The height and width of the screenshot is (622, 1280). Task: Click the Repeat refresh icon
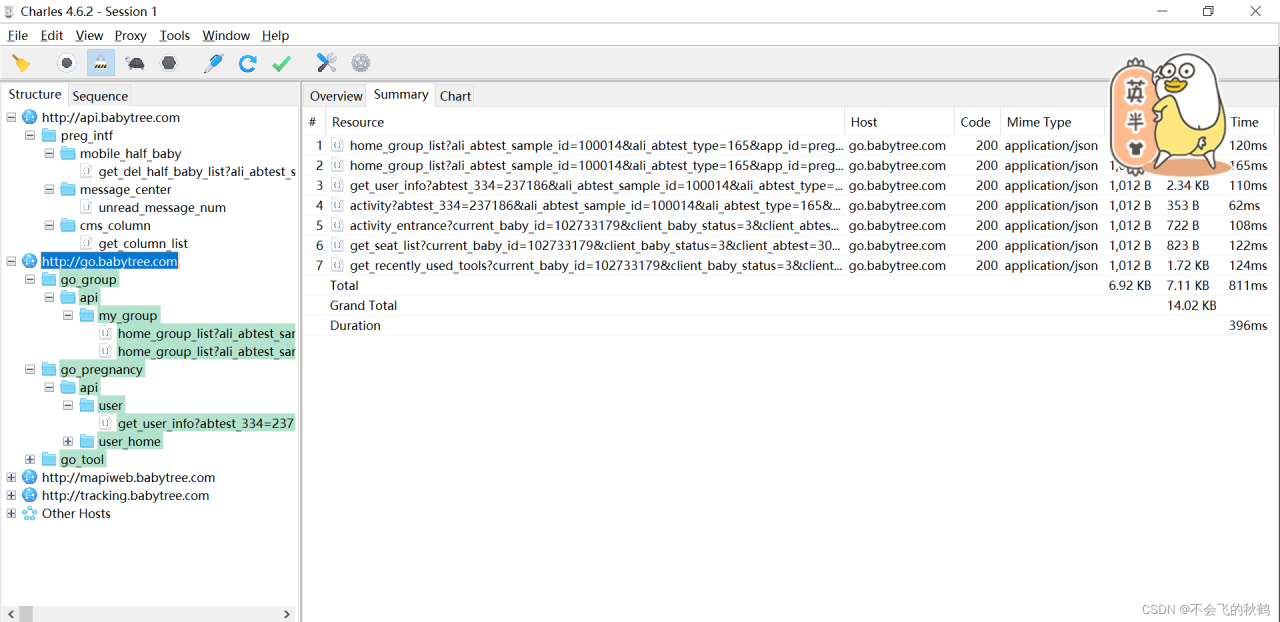[x=248, y=63]
